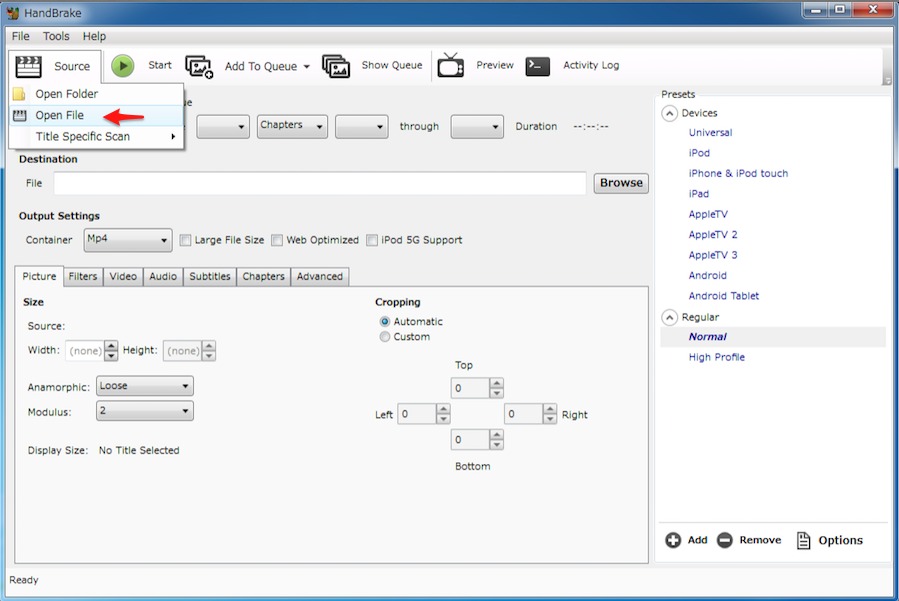Screen dimensions: 899x601
Task: Collapse the Devices presets group
Action: coord(669,114)
